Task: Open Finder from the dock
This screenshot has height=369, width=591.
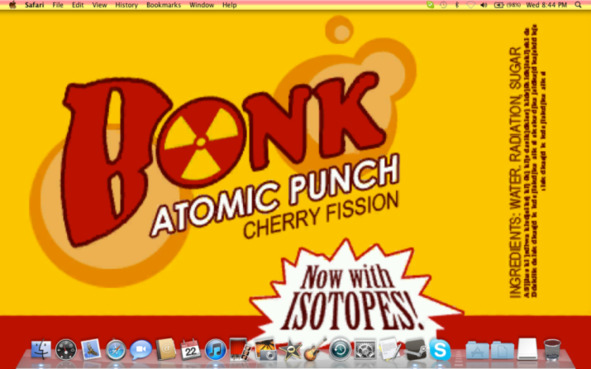Action: pos(41,349)
